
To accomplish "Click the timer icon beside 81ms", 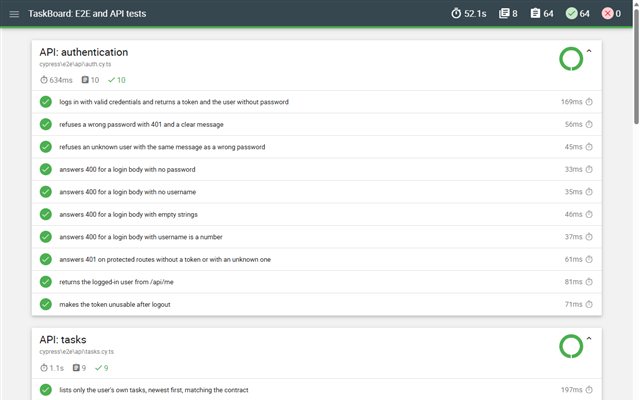I will click(589, 281).
